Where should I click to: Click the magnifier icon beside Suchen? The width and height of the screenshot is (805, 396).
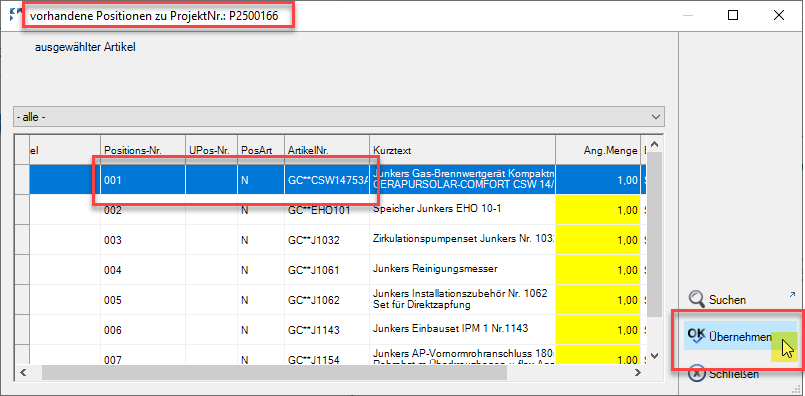[x=696, y=298]
